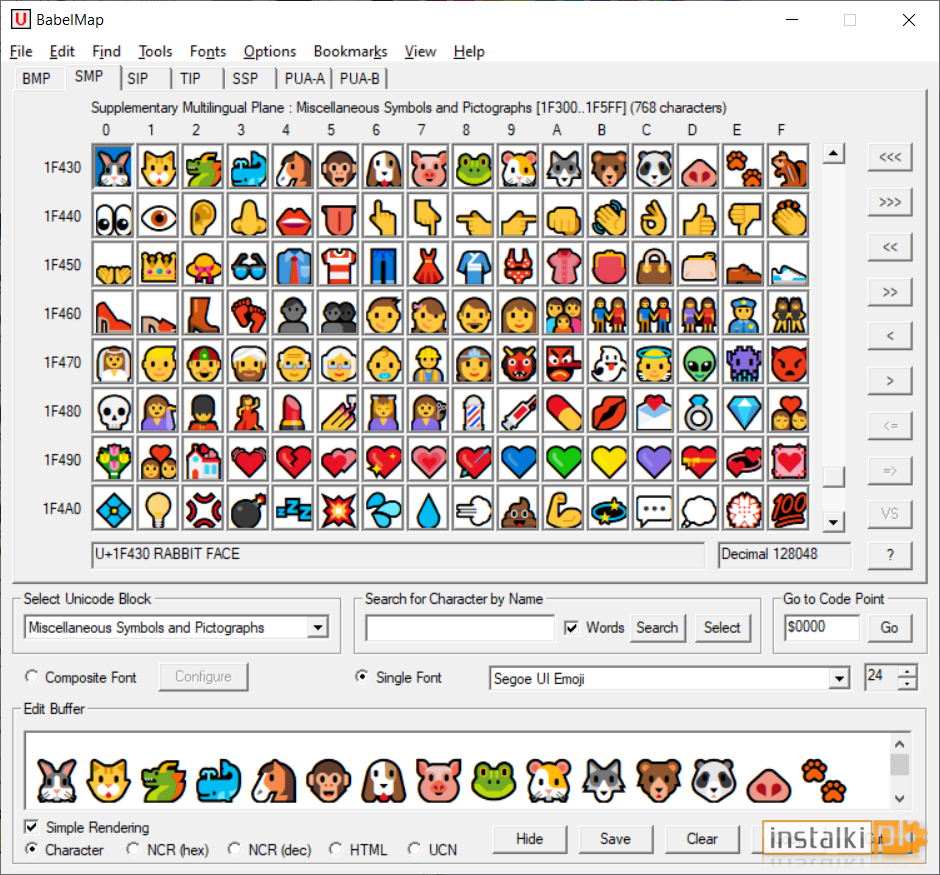Image resolution: width=940 pixels, height=875 pixels.
Task: Click the Go code point button
Action: coord(889,627)
